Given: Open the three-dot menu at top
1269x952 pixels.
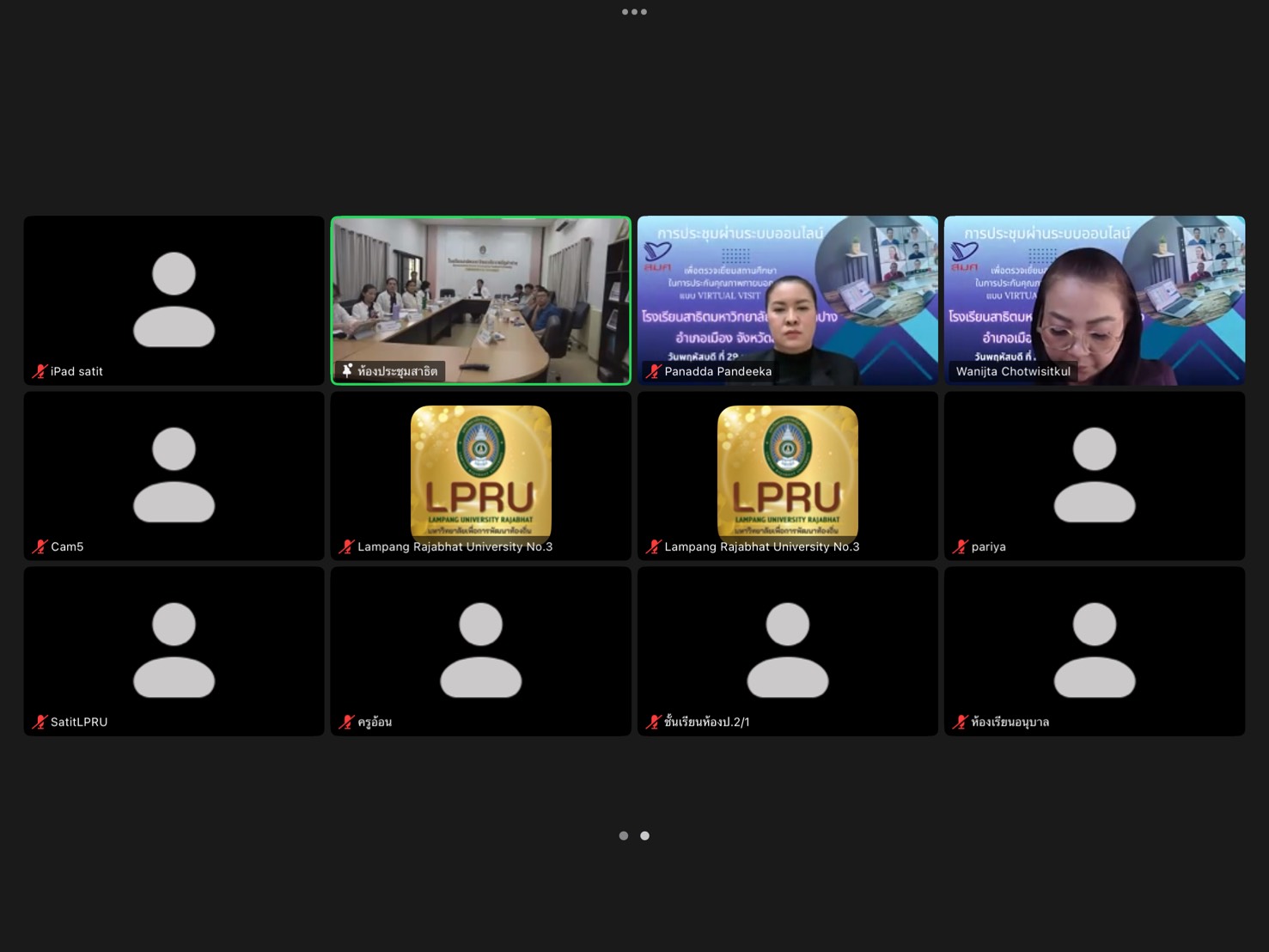Looking at the screenshot, I should pyautogui.click(x=634, y=12).
